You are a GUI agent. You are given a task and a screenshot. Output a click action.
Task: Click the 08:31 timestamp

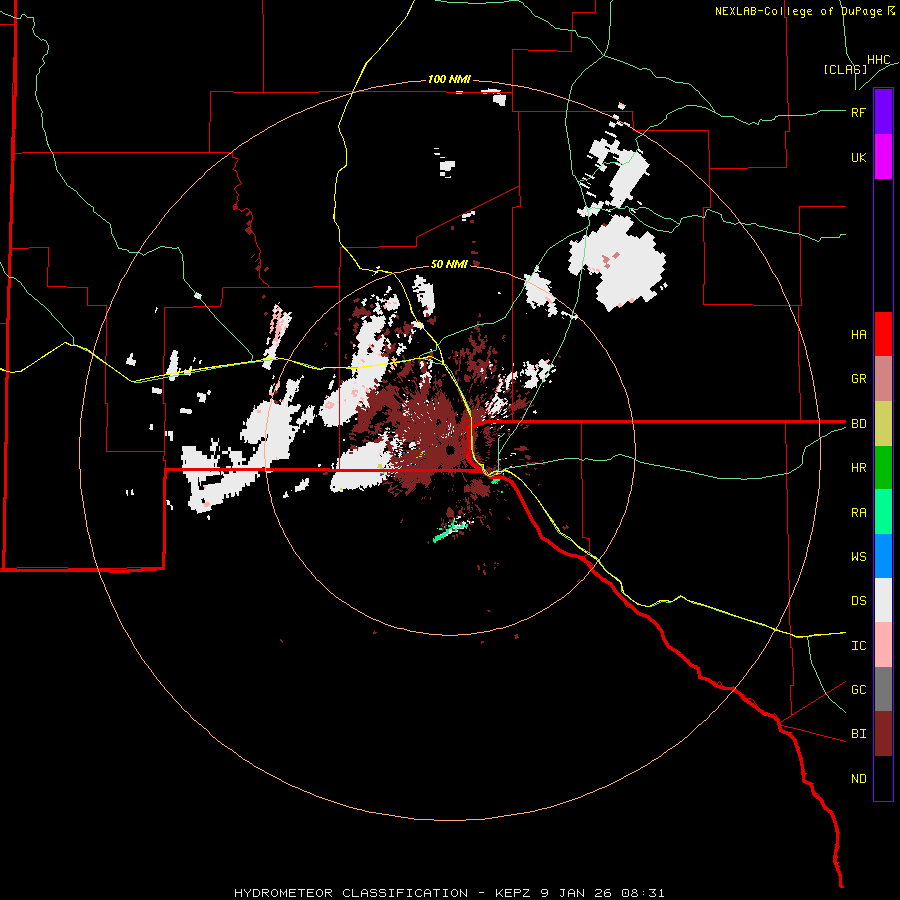click(x=644, y=893)
